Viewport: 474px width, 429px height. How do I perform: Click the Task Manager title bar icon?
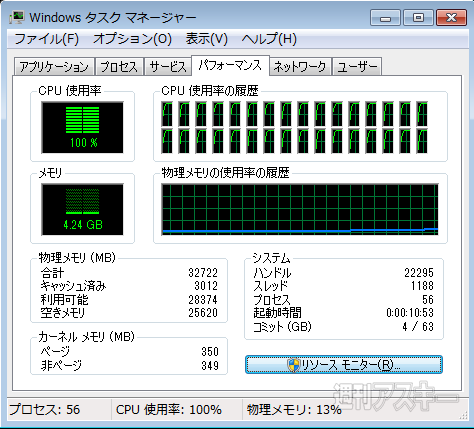[17, 17]
